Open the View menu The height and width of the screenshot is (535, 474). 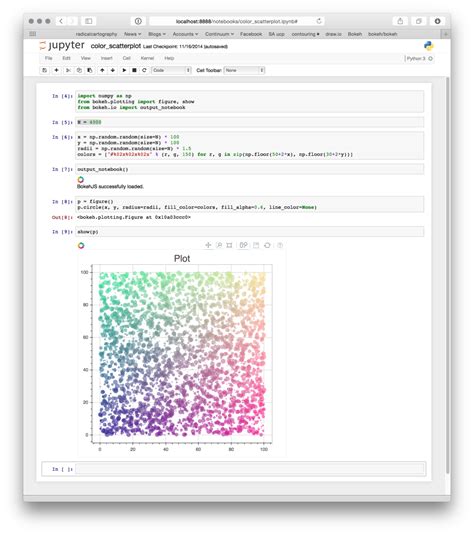click(x=86, y=58)
